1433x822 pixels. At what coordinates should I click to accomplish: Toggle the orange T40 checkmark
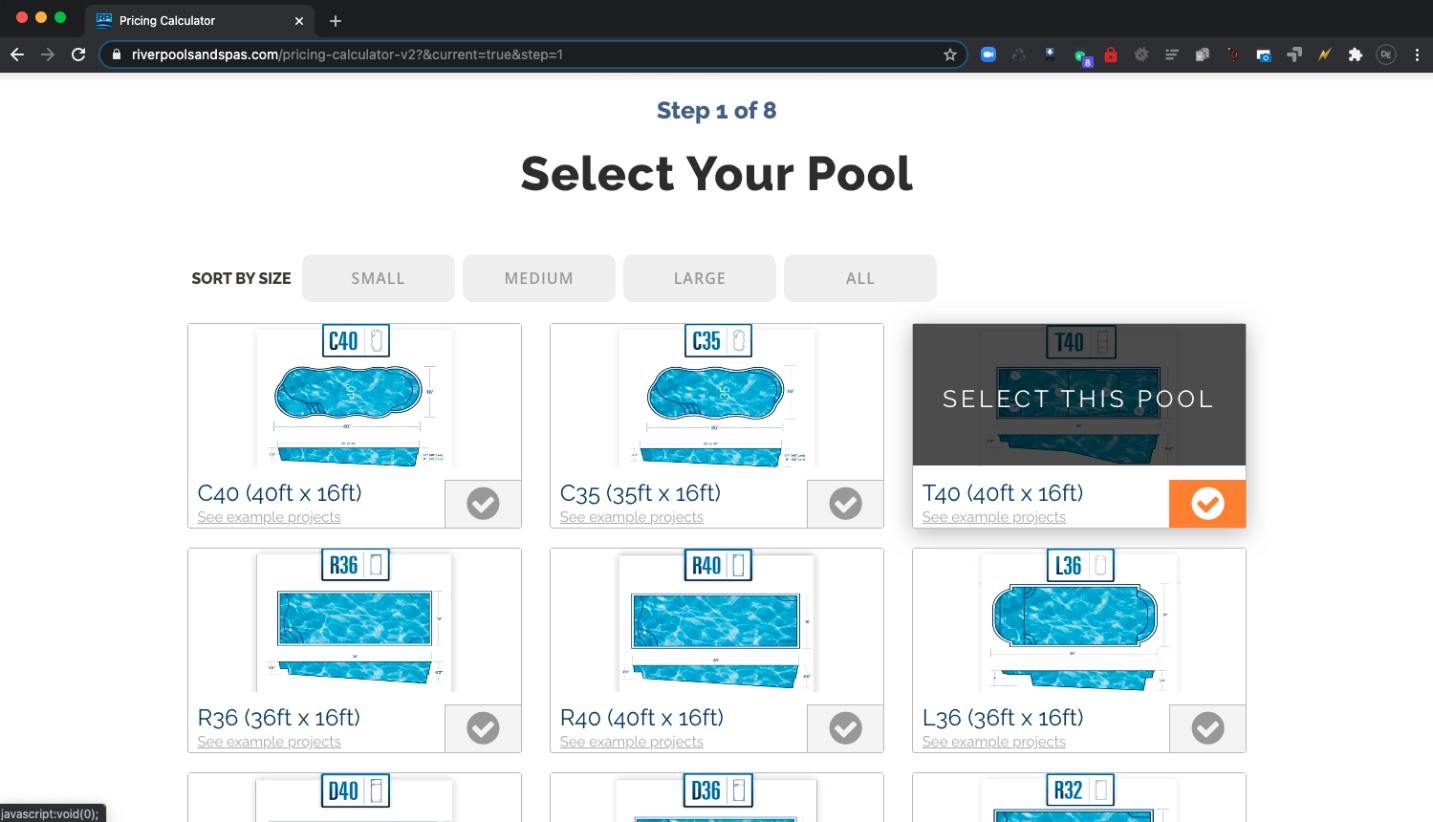[1207, 504]
